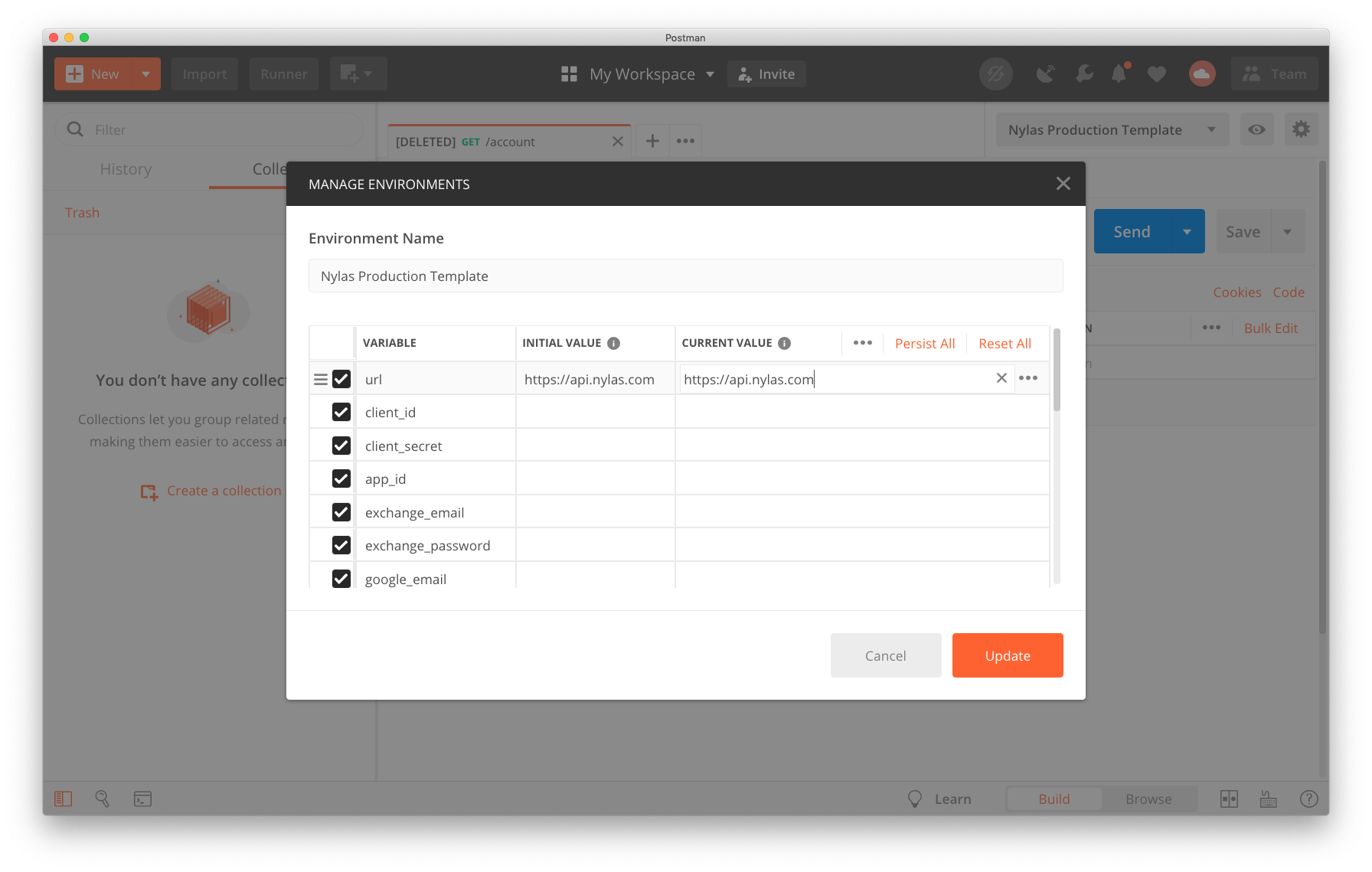Uncheck the client_id variable
This screenshot has height=872, width=1372.
(341, 412)
